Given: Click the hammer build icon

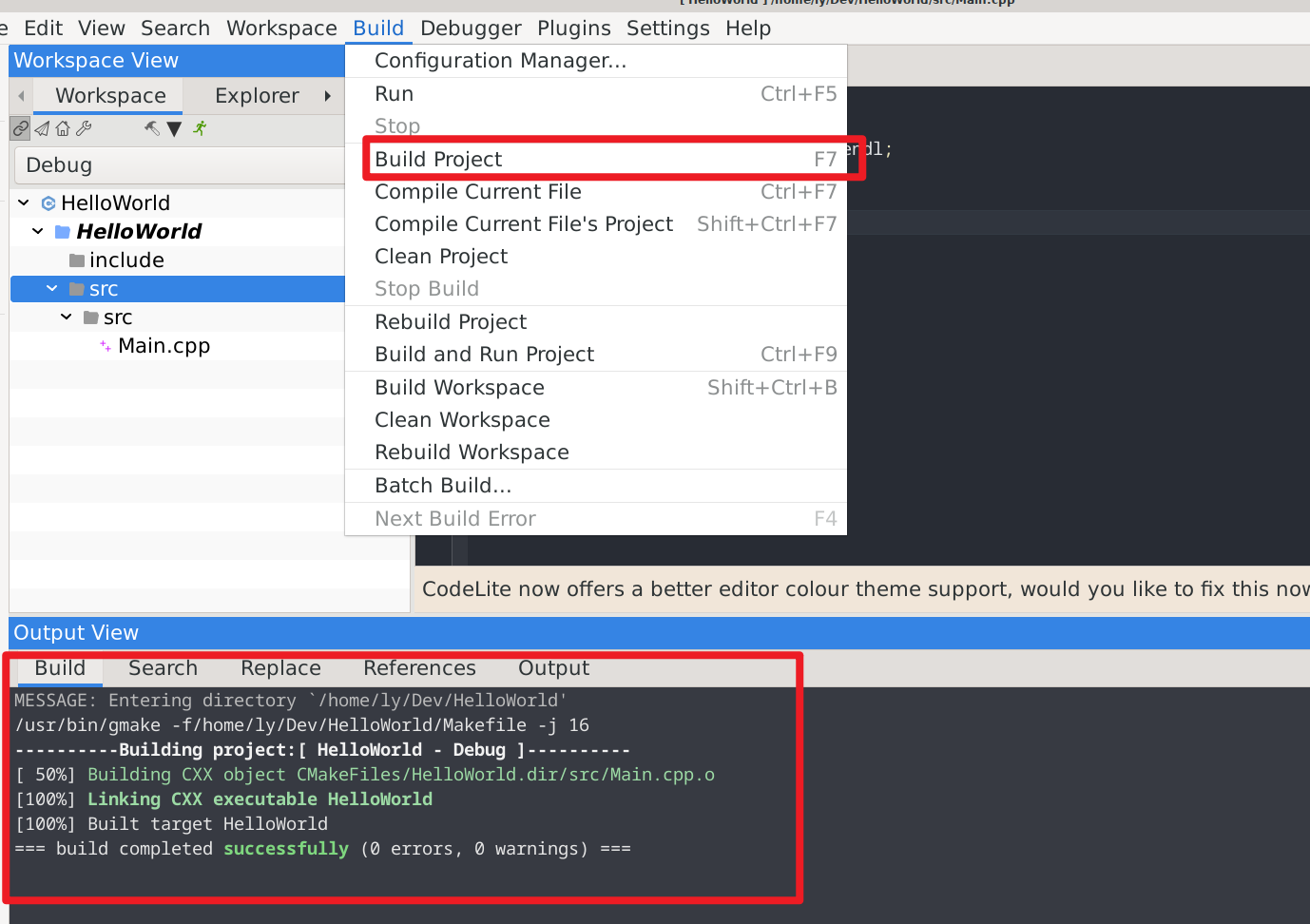Looking at the screenshot, I should pos(152,128).
